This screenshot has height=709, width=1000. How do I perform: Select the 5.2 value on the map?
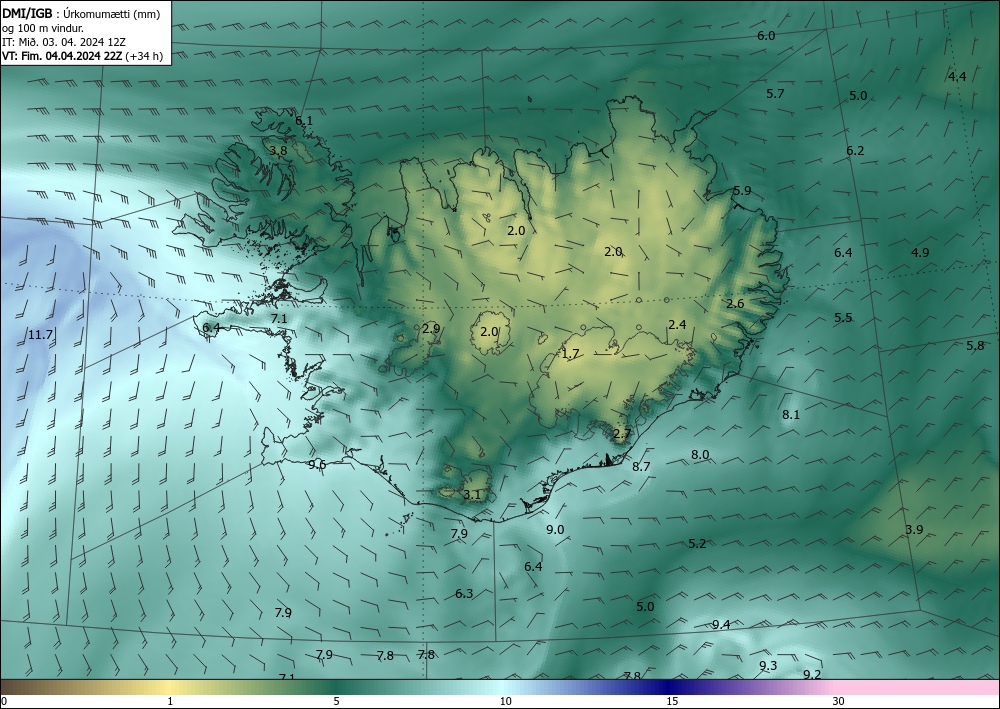coord(697,544)
